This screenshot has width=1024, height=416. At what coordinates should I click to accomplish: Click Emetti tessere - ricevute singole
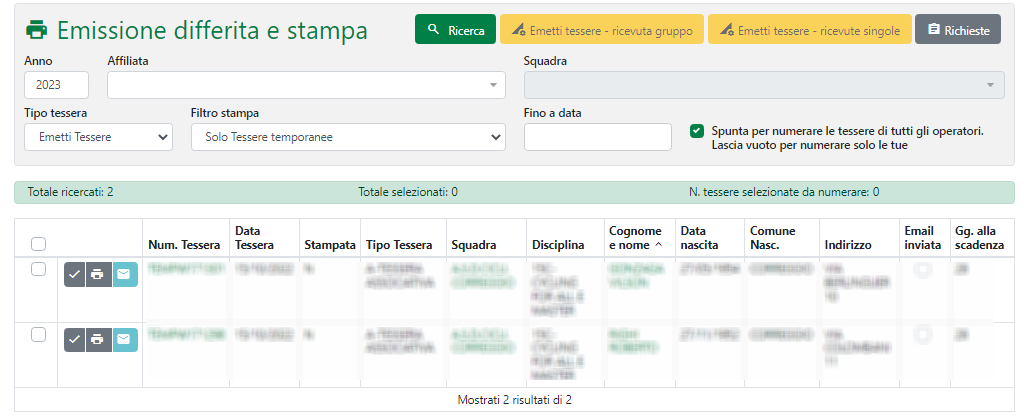coord(809,30)
